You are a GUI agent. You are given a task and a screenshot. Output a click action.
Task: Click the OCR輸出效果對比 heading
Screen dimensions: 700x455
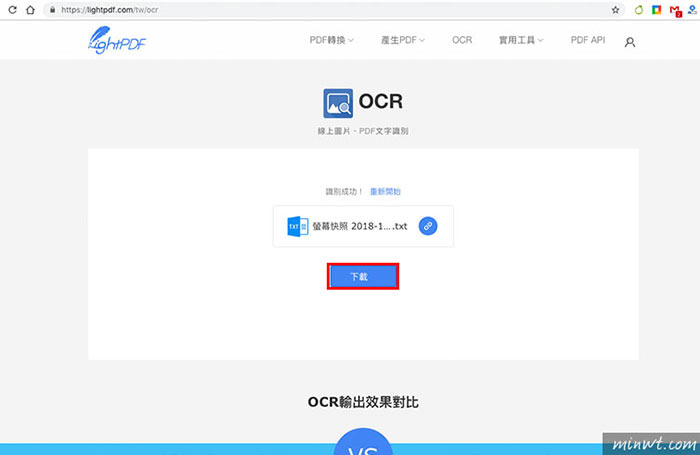point(363,402)
